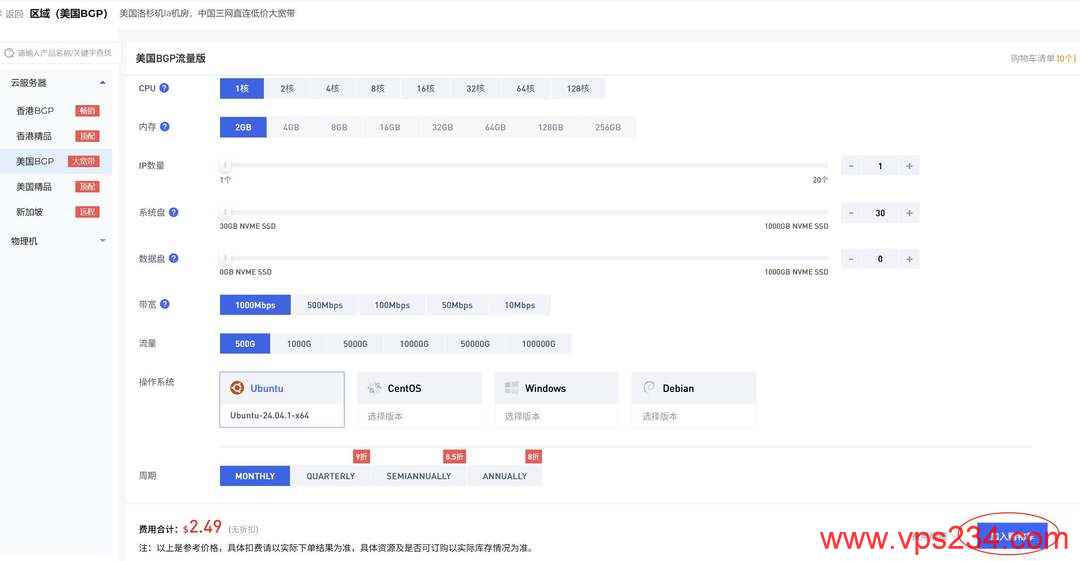This screenshot has height=561, width=1080.
Task: Click the minus icon for 系统盘 size
Action: tap(851, 213)
